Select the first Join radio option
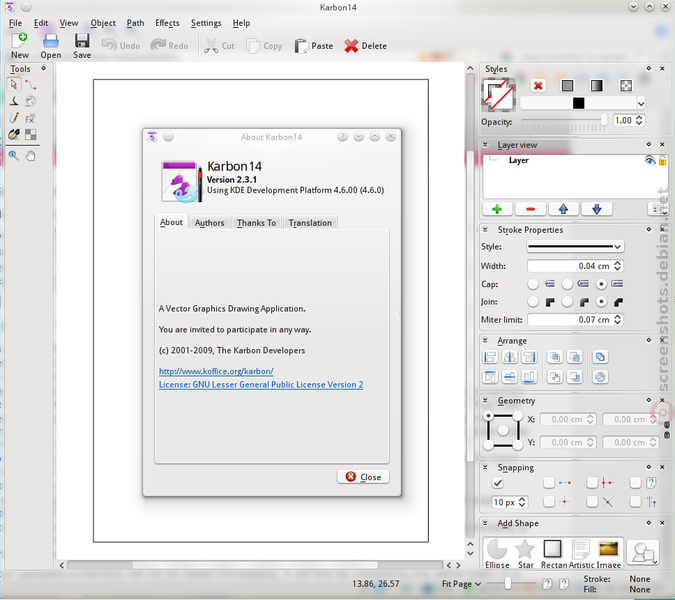The height and width of the screenshot is (600, 675). [533, 302]
